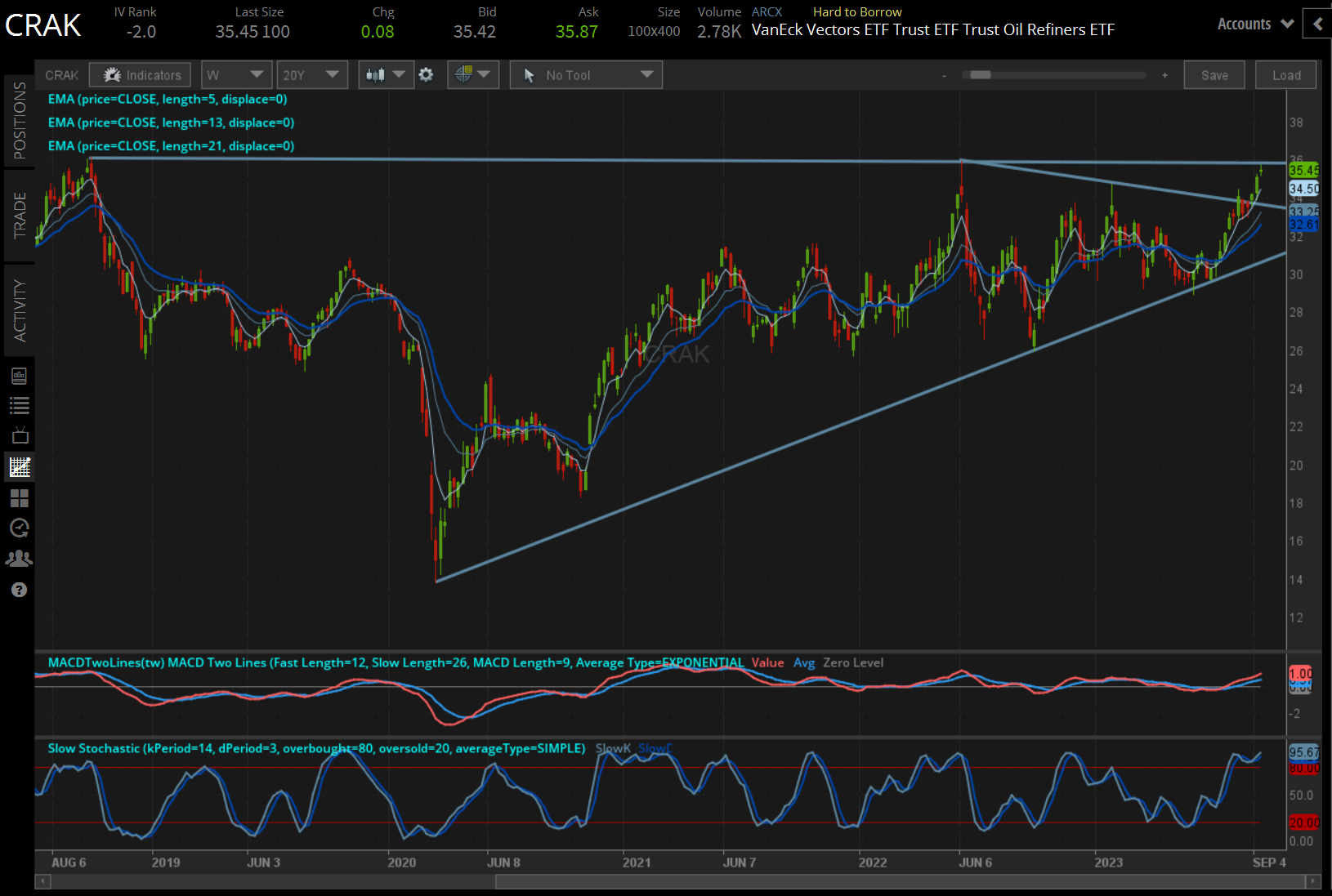Click the Save button for chart layout
This screenshot has height=896, width=1332.
pos(1214,74)
